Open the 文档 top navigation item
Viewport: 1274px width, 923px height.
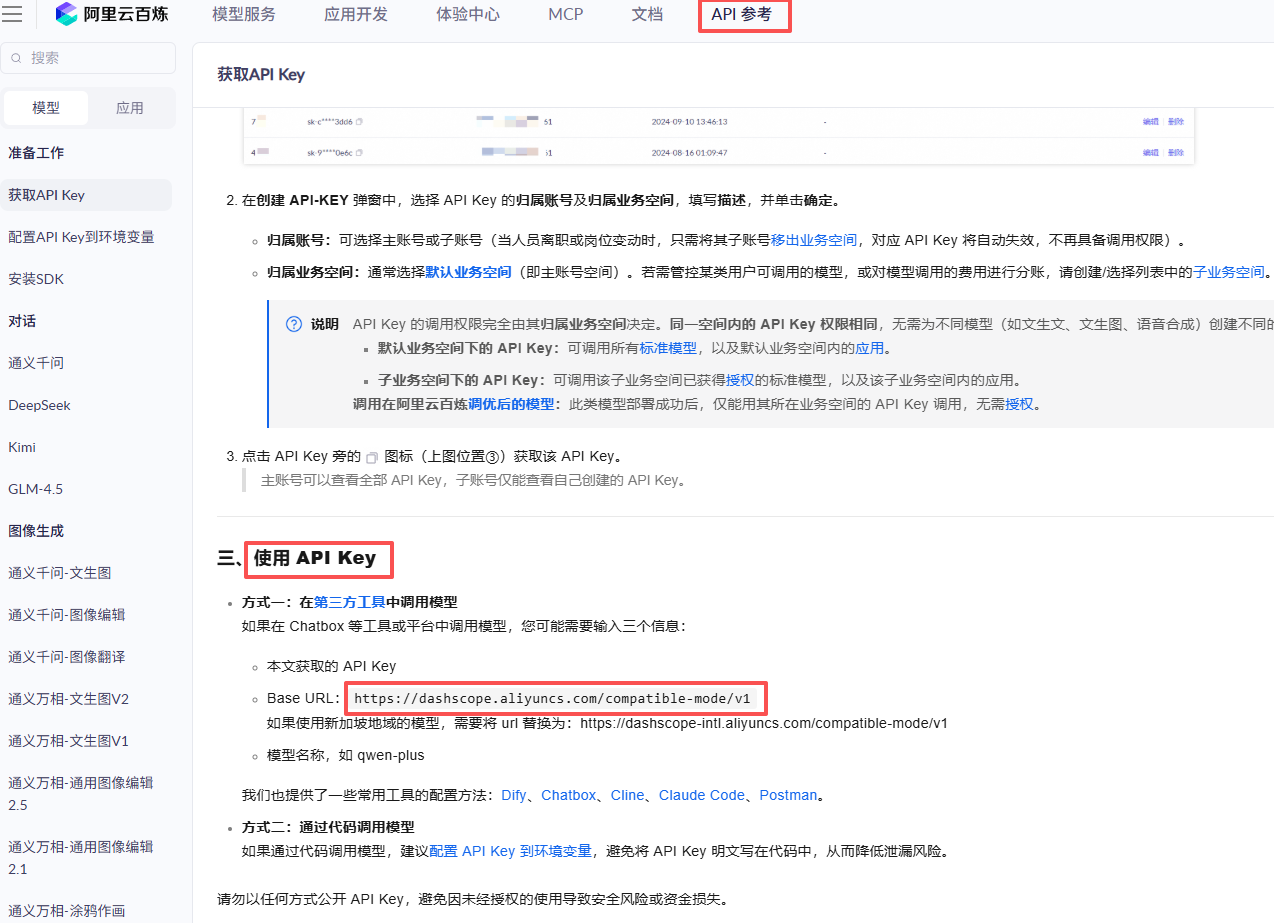click(x=647, y=15)
